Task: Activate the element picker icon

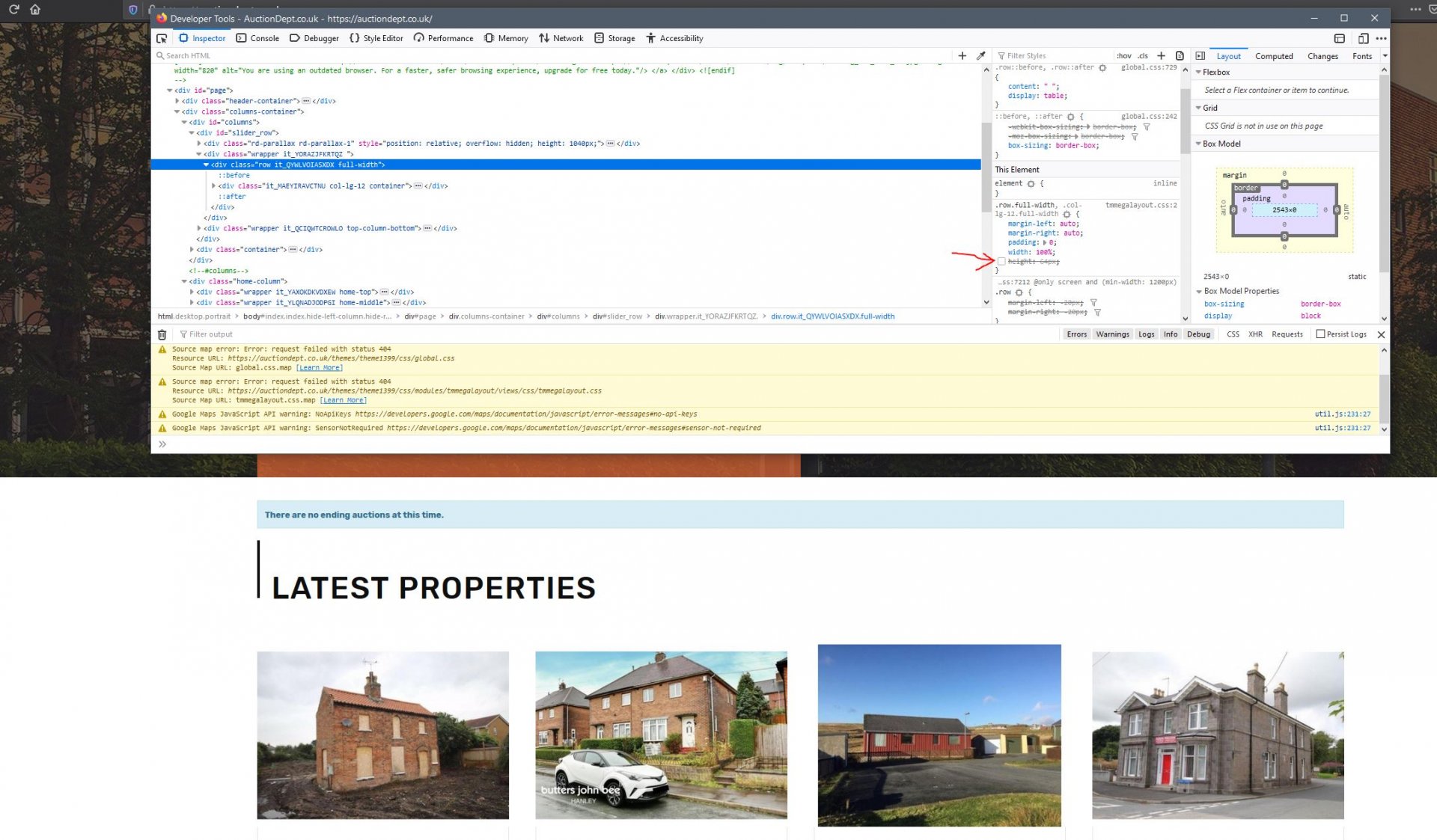Action: (x=162, y=38)
